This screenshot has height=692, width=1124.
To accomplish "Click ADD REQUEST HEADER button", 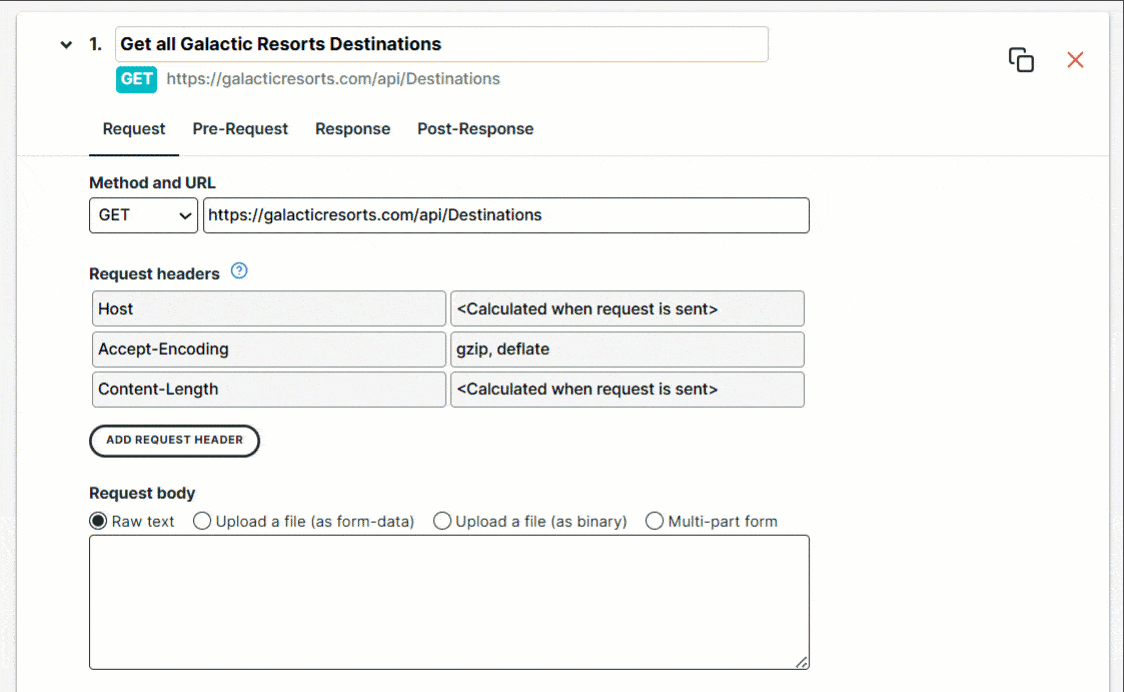I will pyautogui.click(x=174, y=441).
